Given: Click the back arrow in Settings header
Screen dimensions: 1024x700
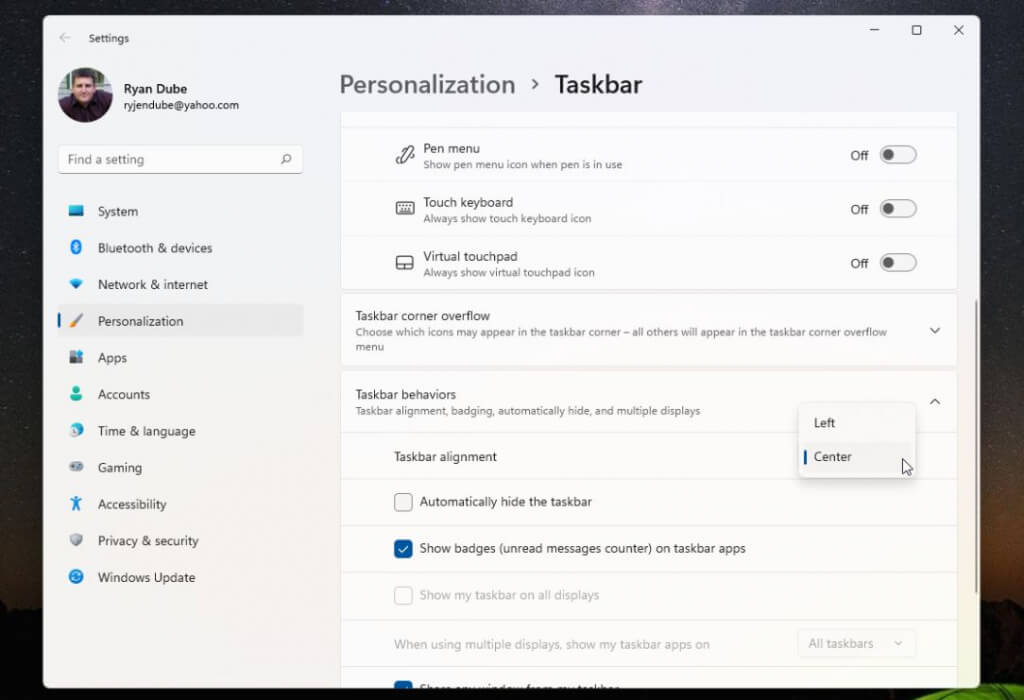Looking at the screenshot, I should pyautogui.click(x=65, y=38).
